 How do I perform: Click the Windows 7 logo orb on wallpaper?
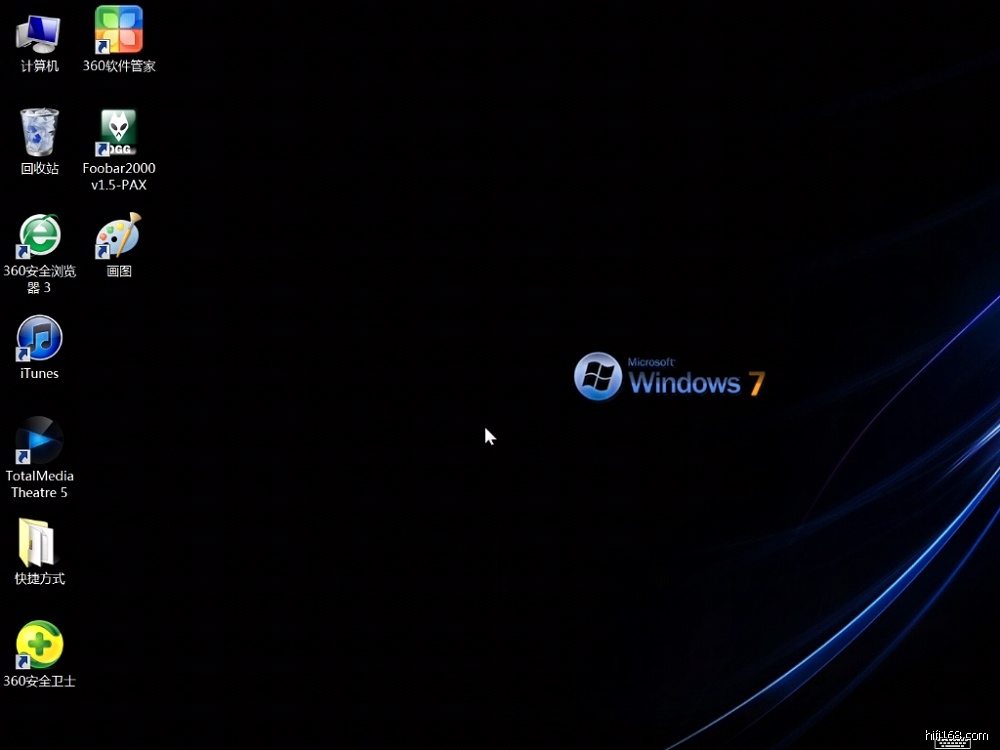coord(598,376)
